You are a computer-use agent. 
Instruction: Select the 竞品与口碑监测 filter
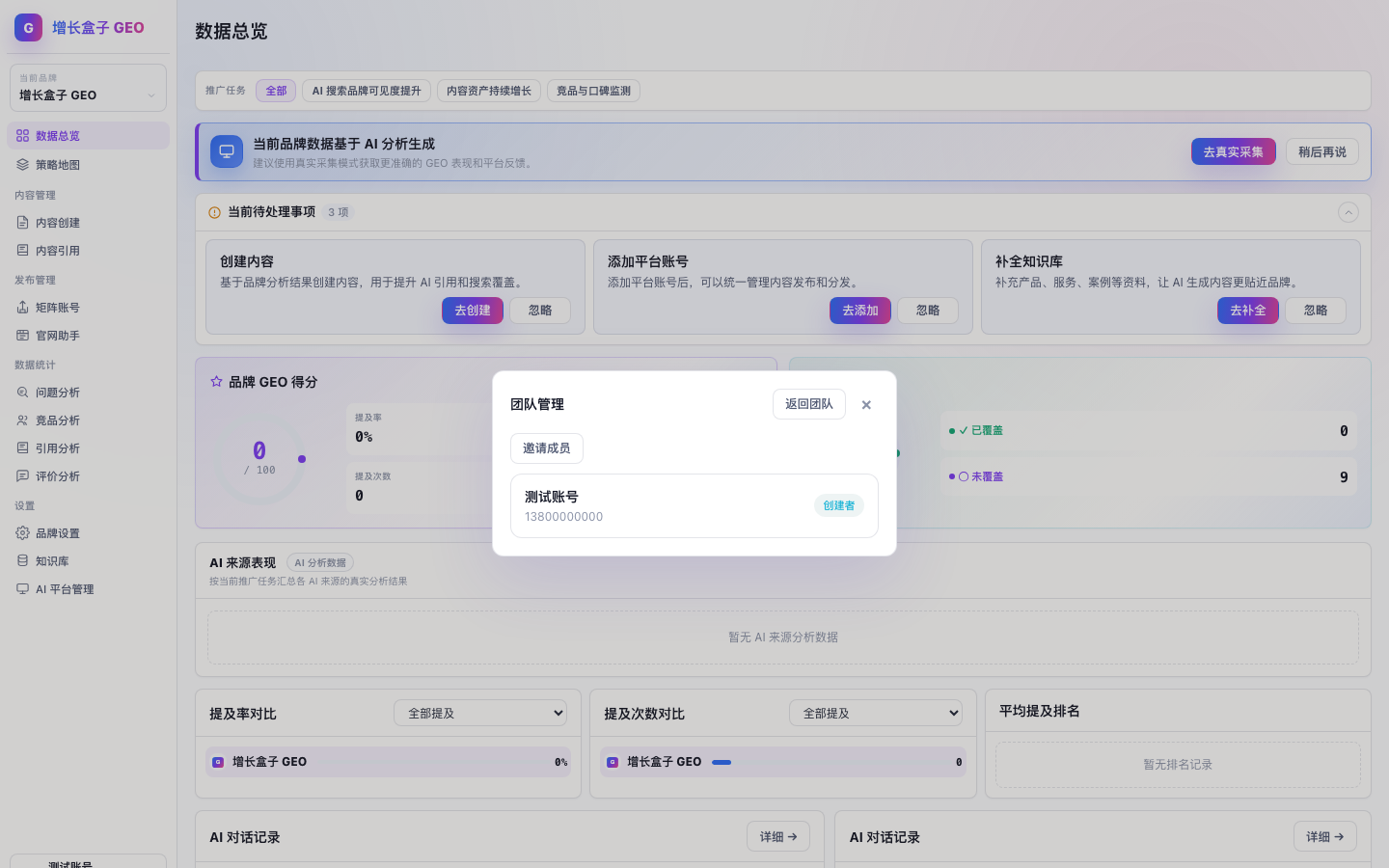pyautogui.click(x=593, y=91)
